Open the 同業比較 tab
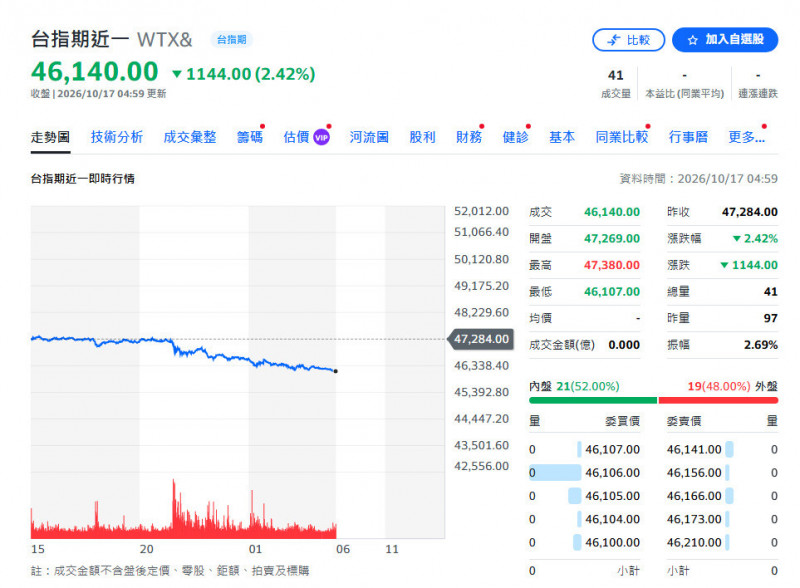 pos(621,137)
